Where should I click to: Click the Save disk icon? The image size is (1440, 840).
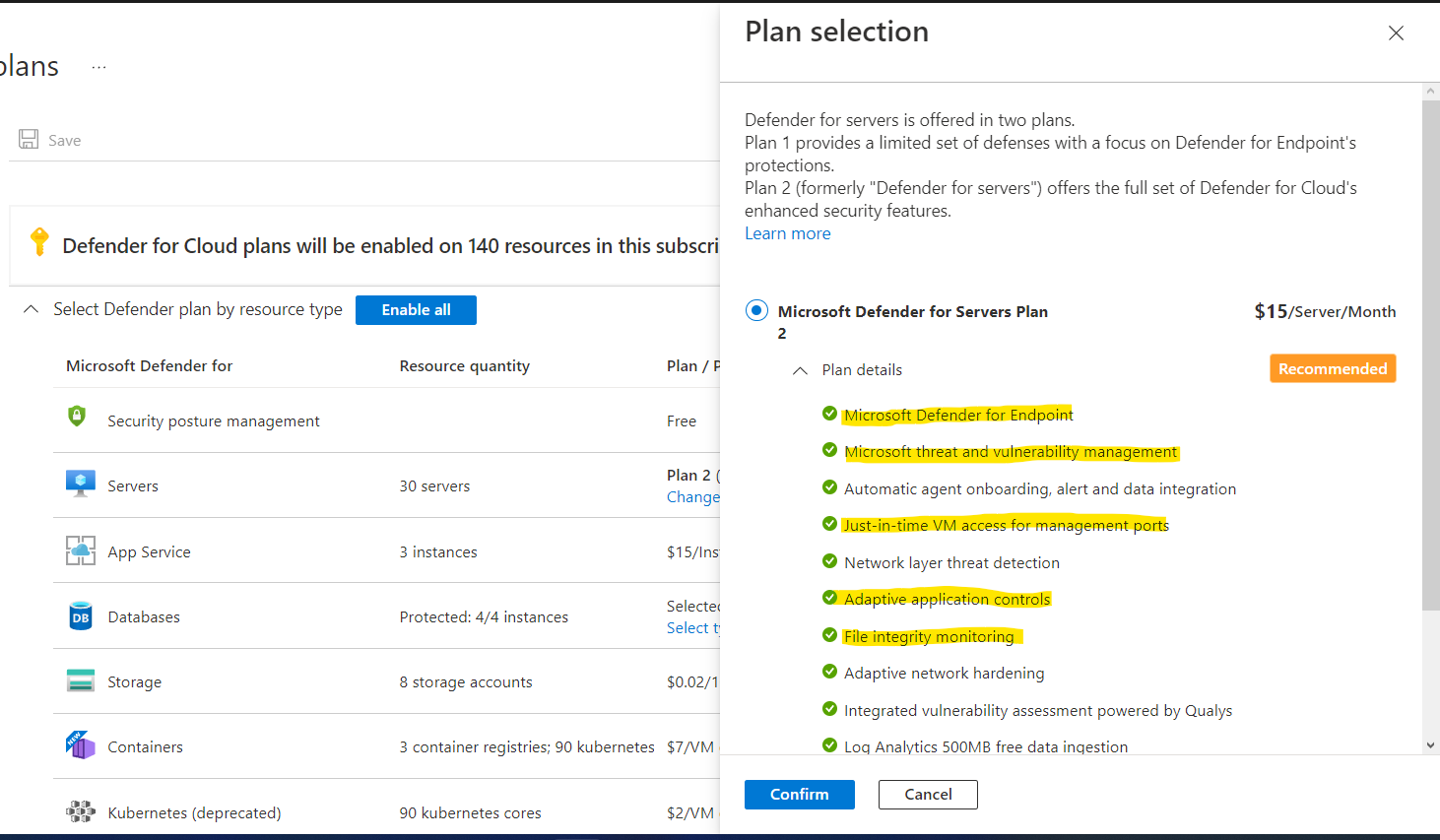point(29,140)
